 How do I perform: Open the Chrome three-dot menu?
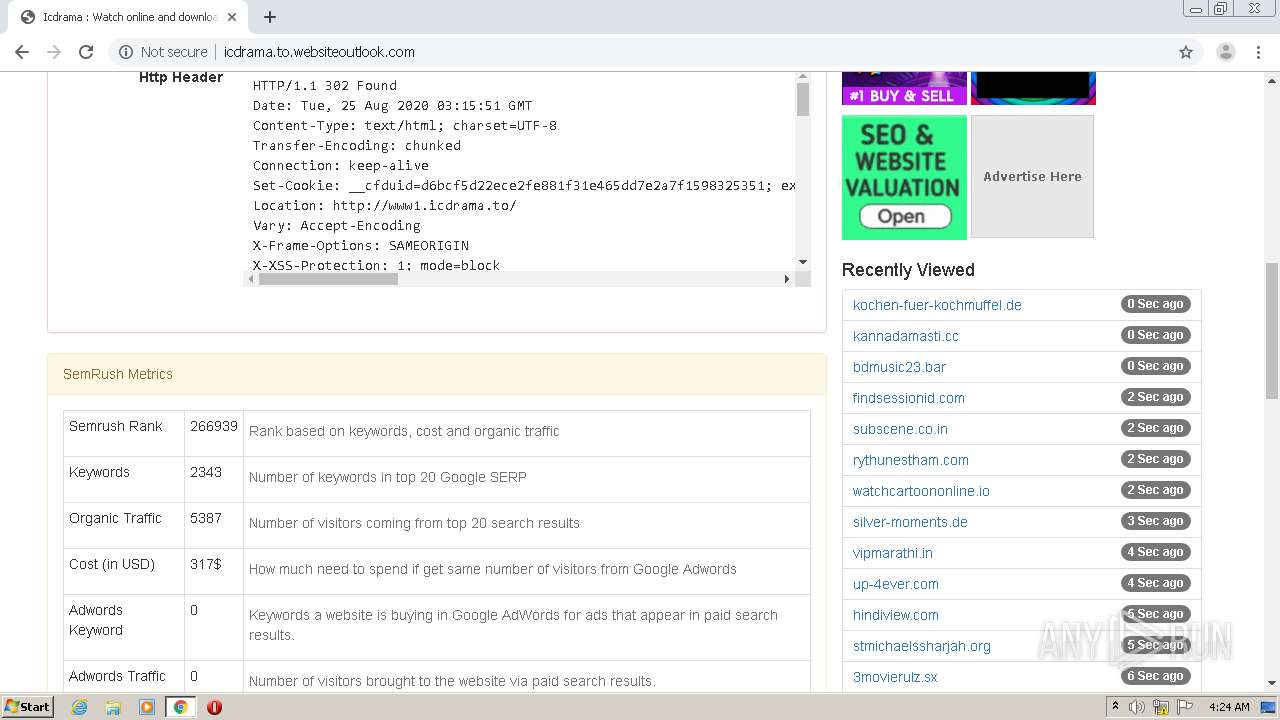tap(1258, 52)
